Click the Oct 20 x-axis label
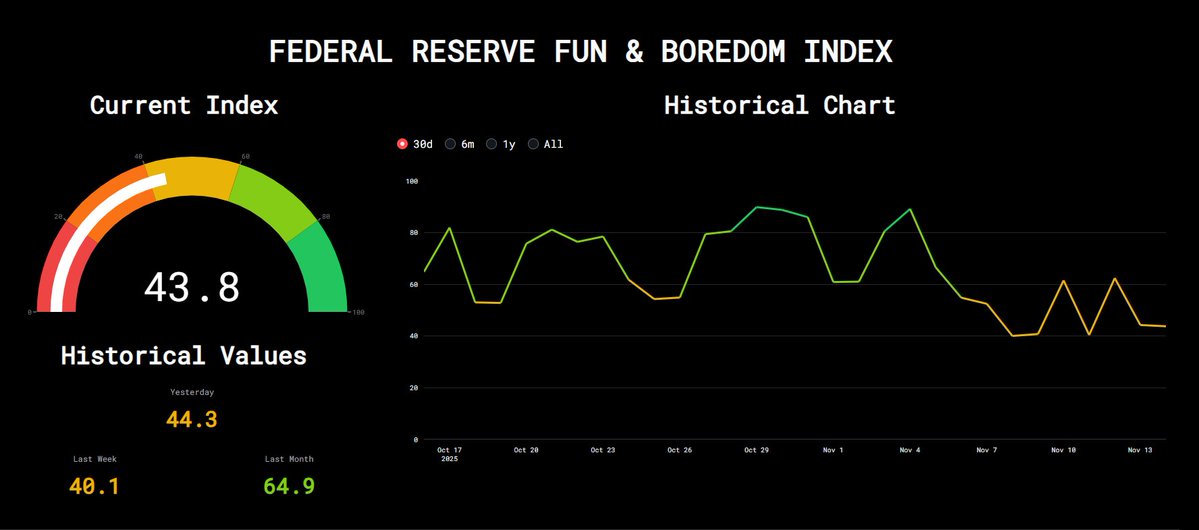Image resolution: width=1199 pixels, height=530 pixels. pyautogui.click(x=526, y=450)
